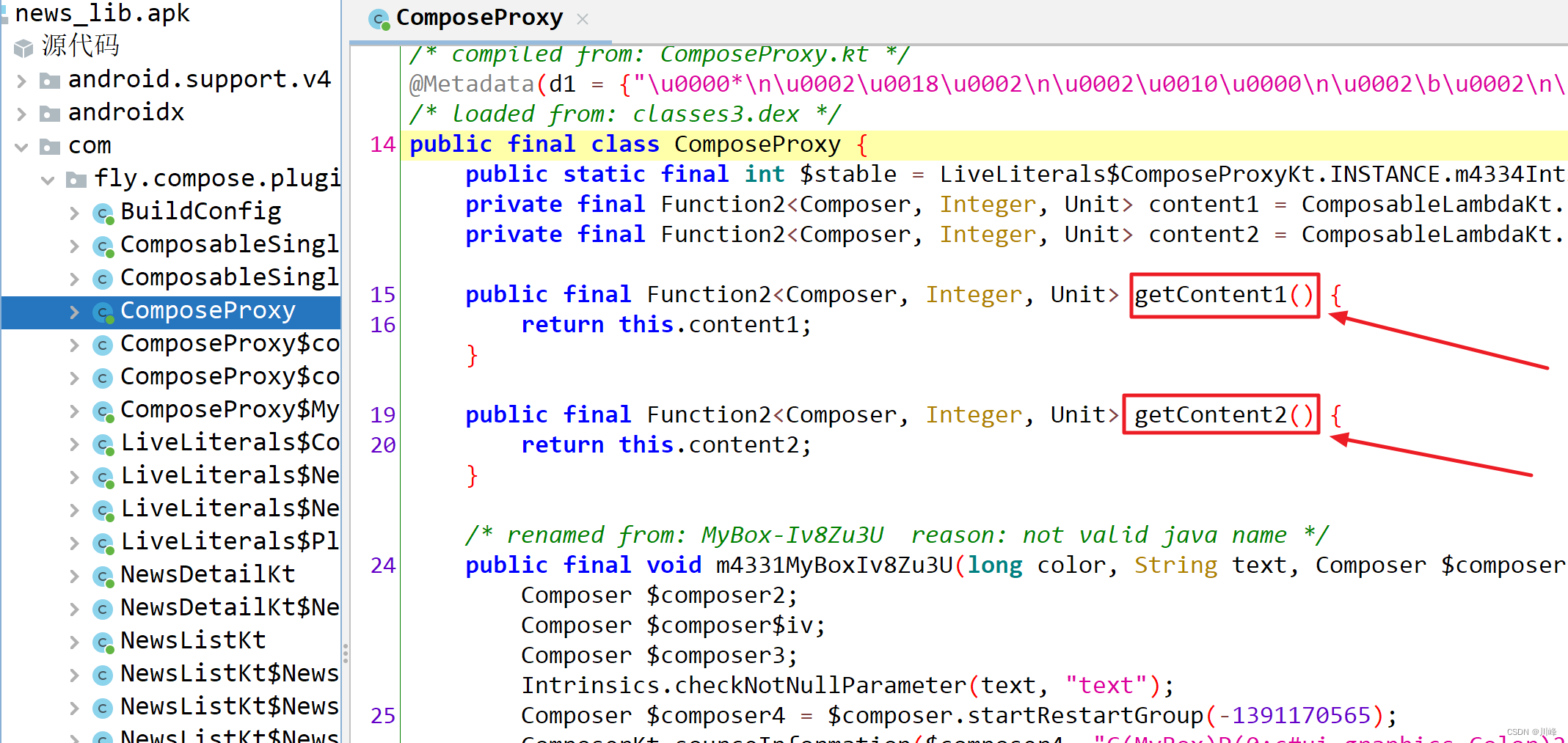This screenshot has height=743, width=1568.
Task: Click the source code package icon
Action: pos(23,48)
